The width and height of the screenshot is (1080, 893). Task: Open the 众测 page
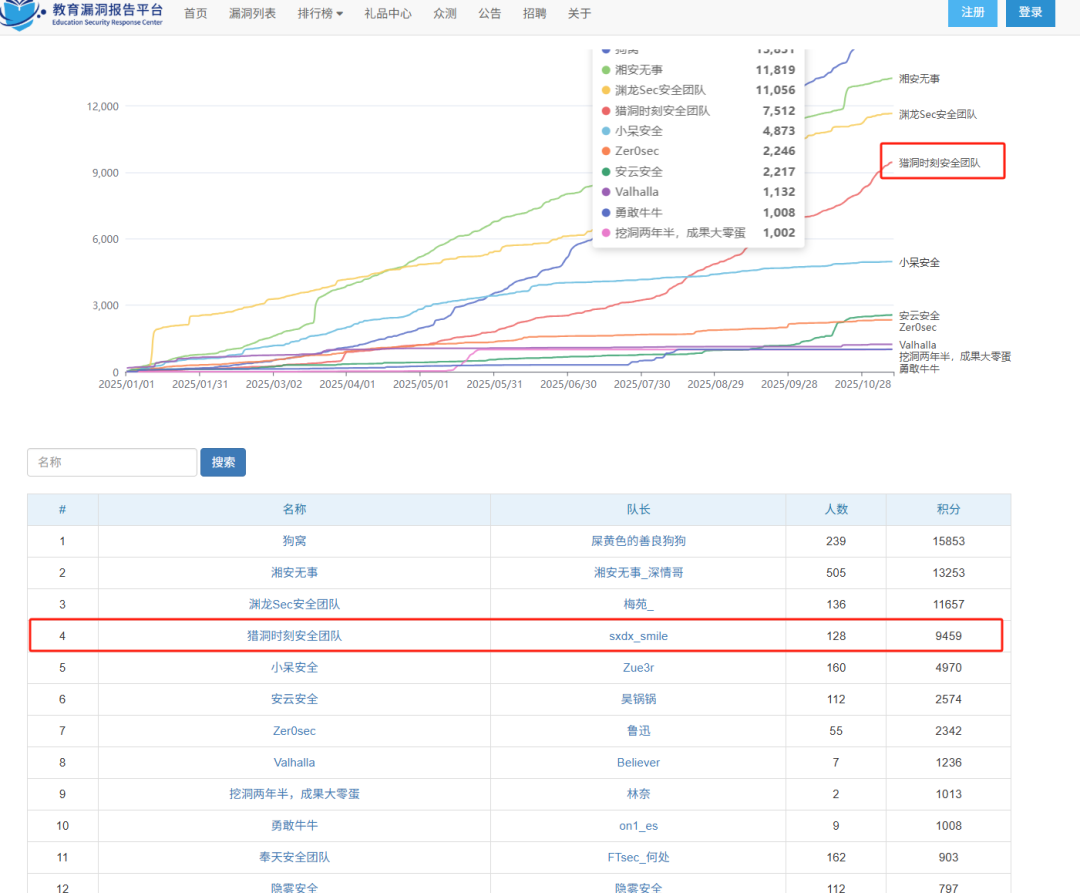click(x=445, y=14)
